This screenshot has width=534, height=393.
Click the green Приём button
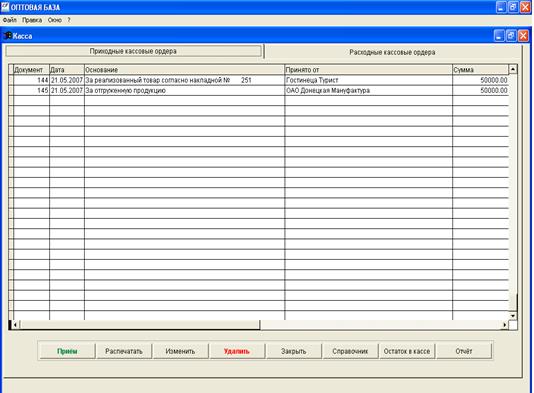coord(67,351)
